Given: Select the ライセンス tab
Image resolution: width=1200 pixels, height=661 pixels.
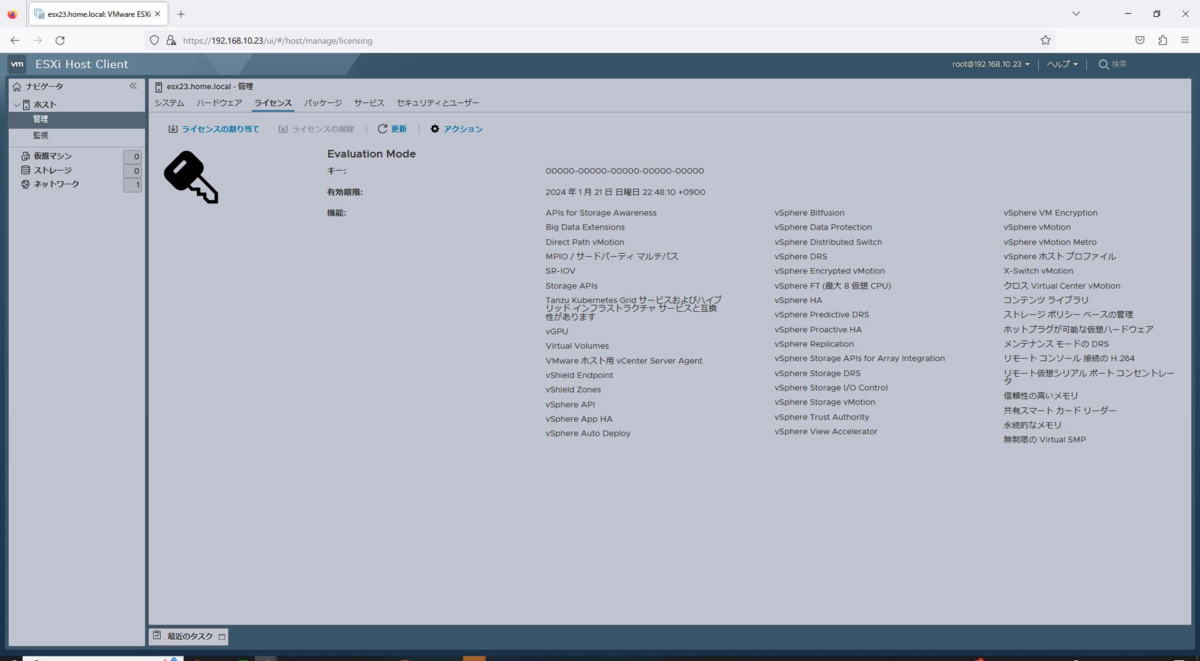Looking at the screenshot, I should 273,103.
